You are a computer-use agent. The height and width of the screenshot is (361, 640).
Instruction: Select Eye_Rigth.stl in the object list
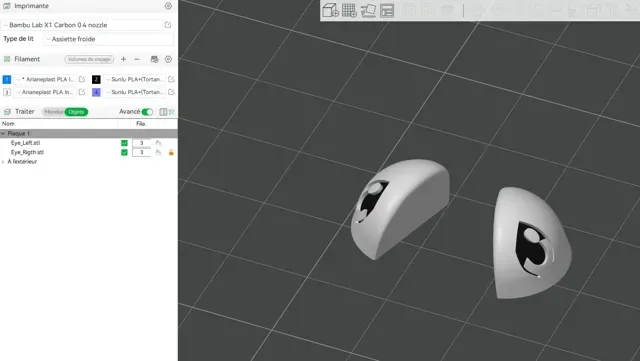click(27, 152)
